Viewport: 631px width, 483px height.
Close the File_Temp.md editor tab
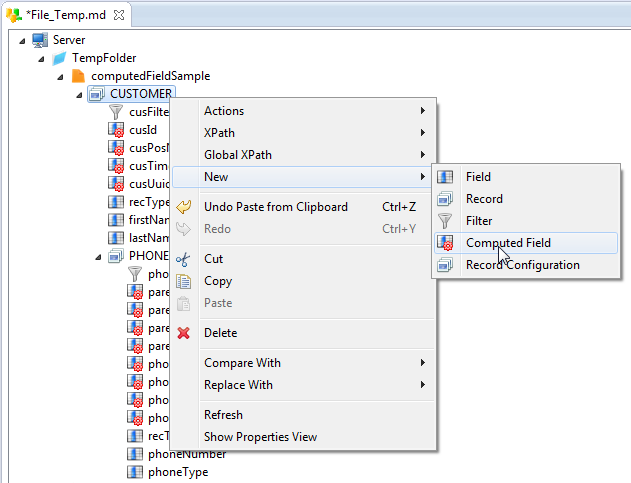(120, 16)
